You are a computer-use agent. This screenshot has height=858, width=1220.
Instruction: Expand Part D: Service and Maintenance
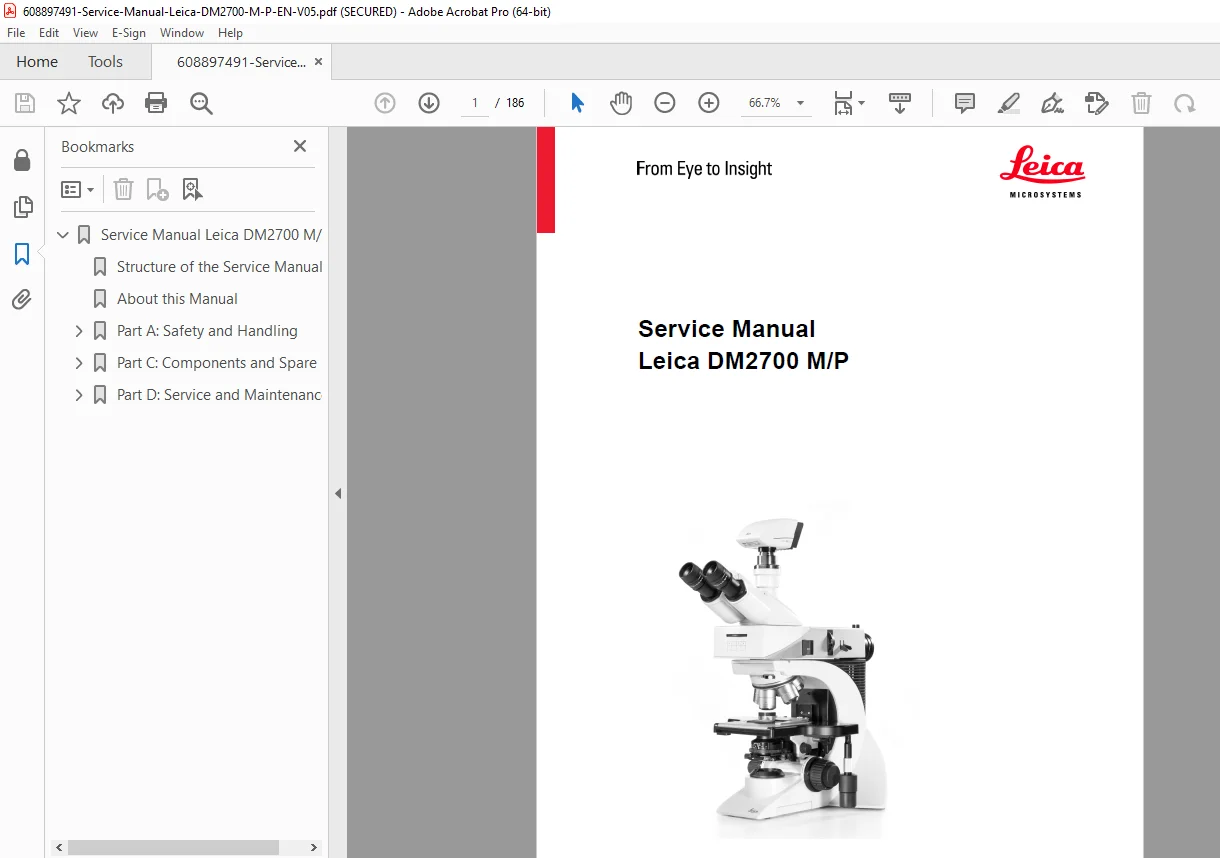coord(79,395)
